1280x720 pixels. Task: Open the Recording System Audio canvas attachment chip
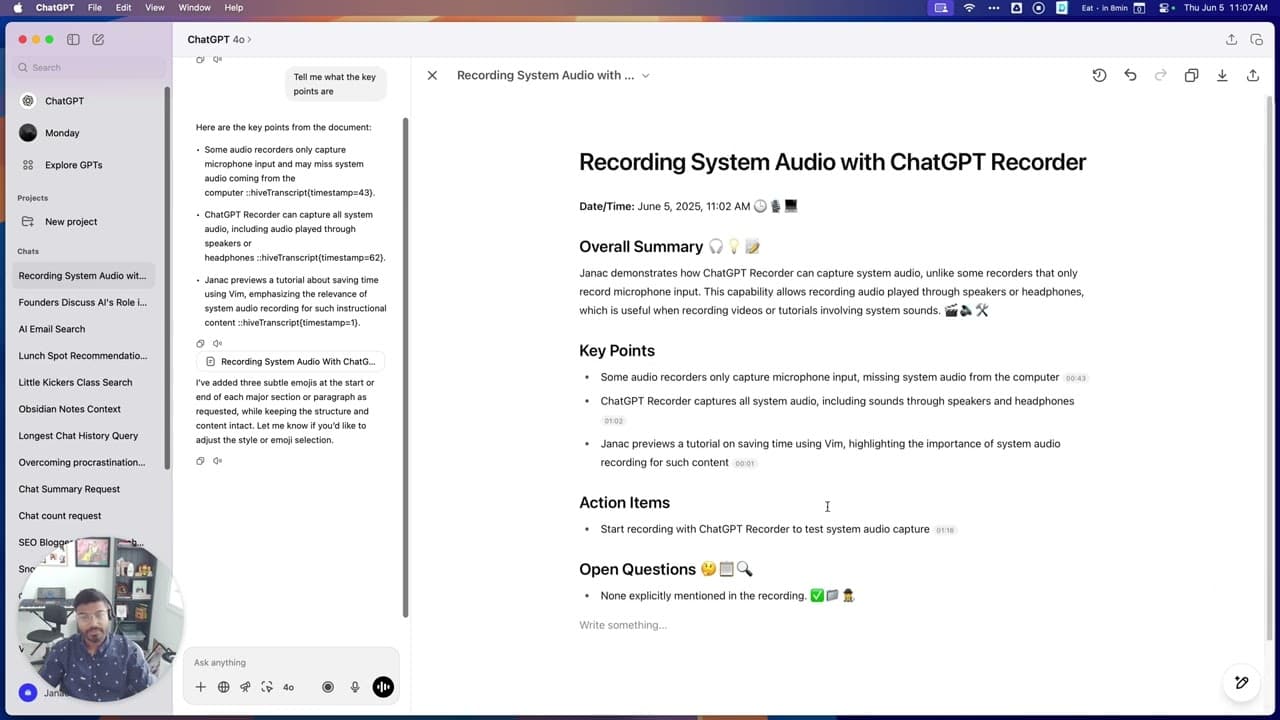(290, 361)
